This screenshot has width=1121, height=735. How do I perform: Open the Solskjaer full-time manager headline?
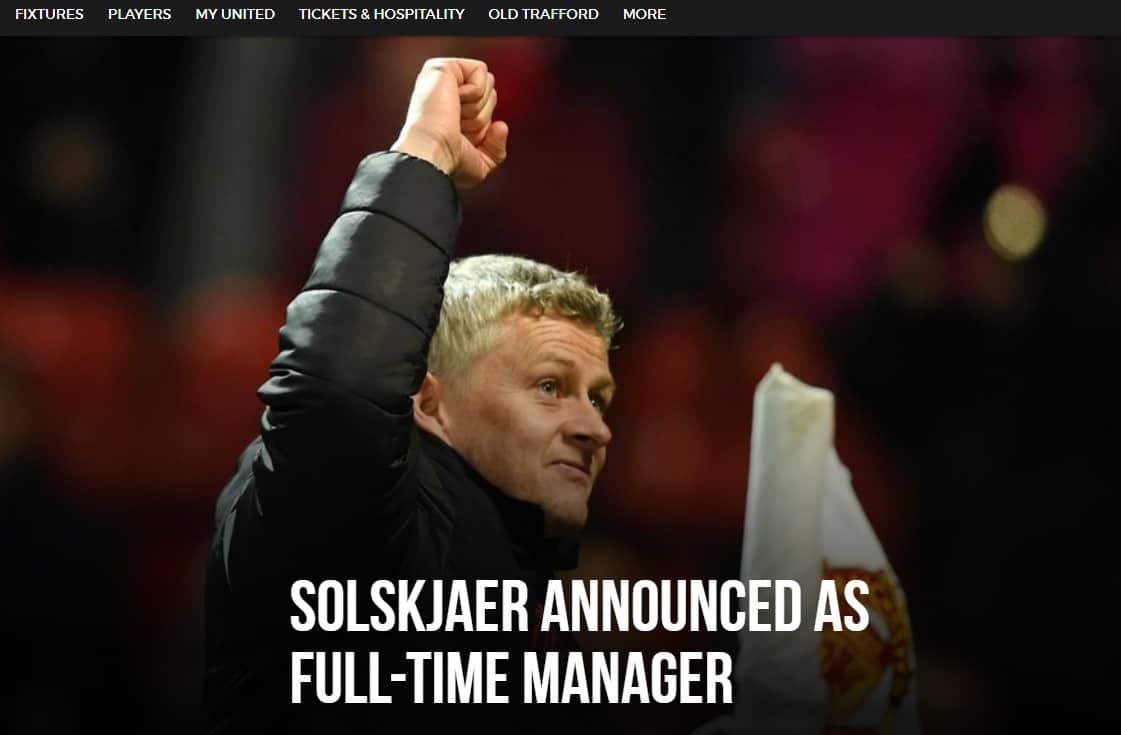click(580, 641)
